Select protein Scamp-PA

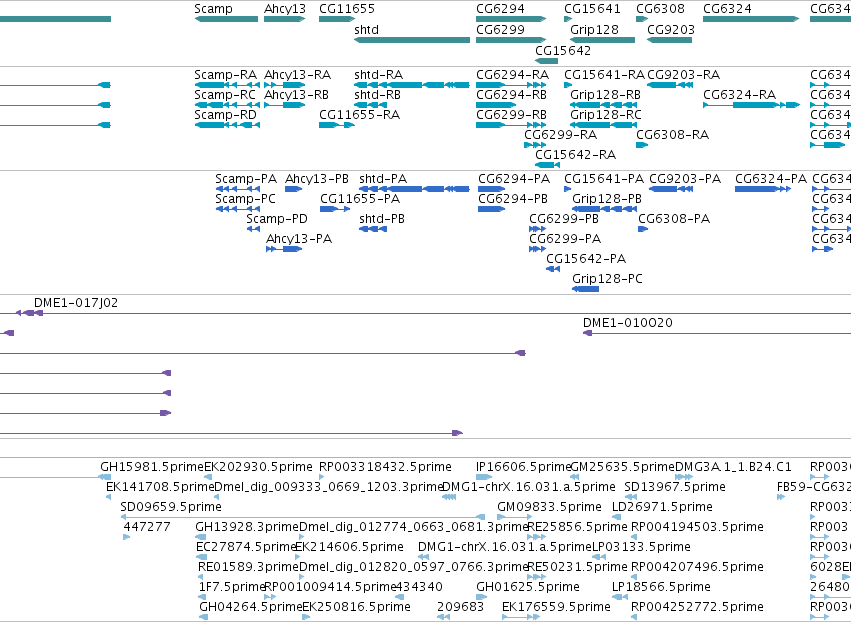click(246, 179)
